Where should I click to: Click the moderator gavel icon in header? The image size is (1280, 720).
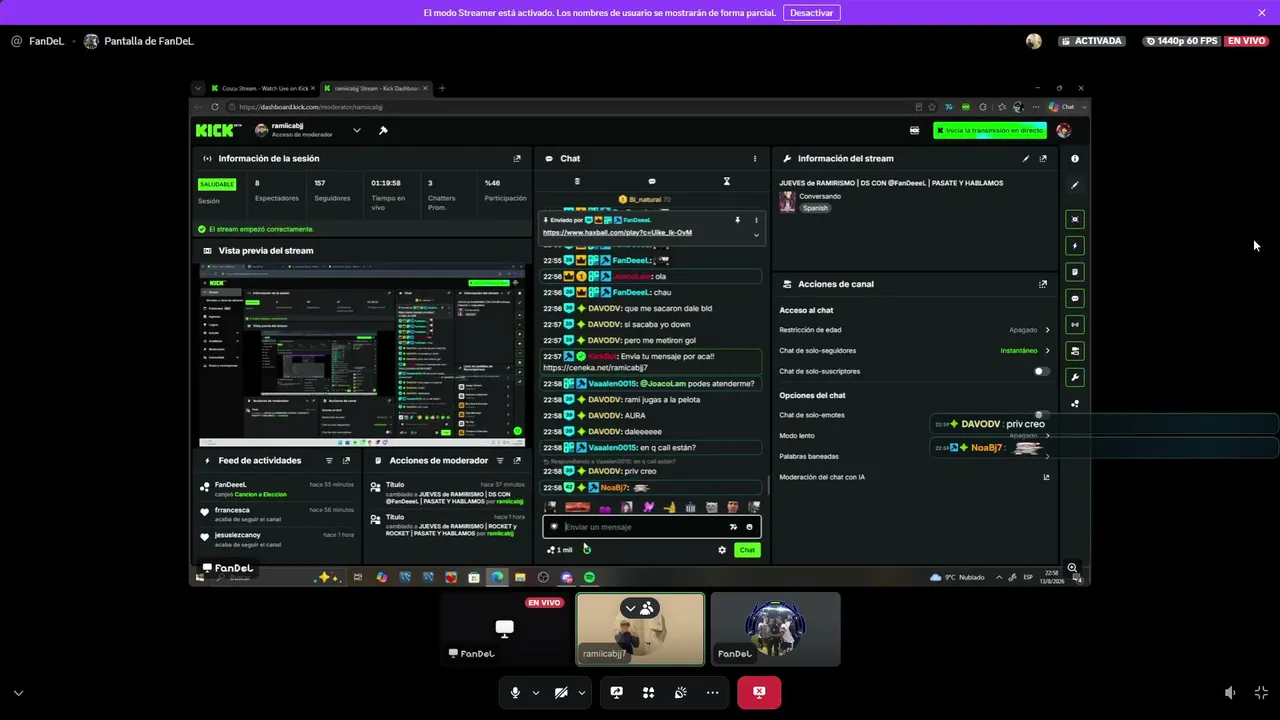382,130
